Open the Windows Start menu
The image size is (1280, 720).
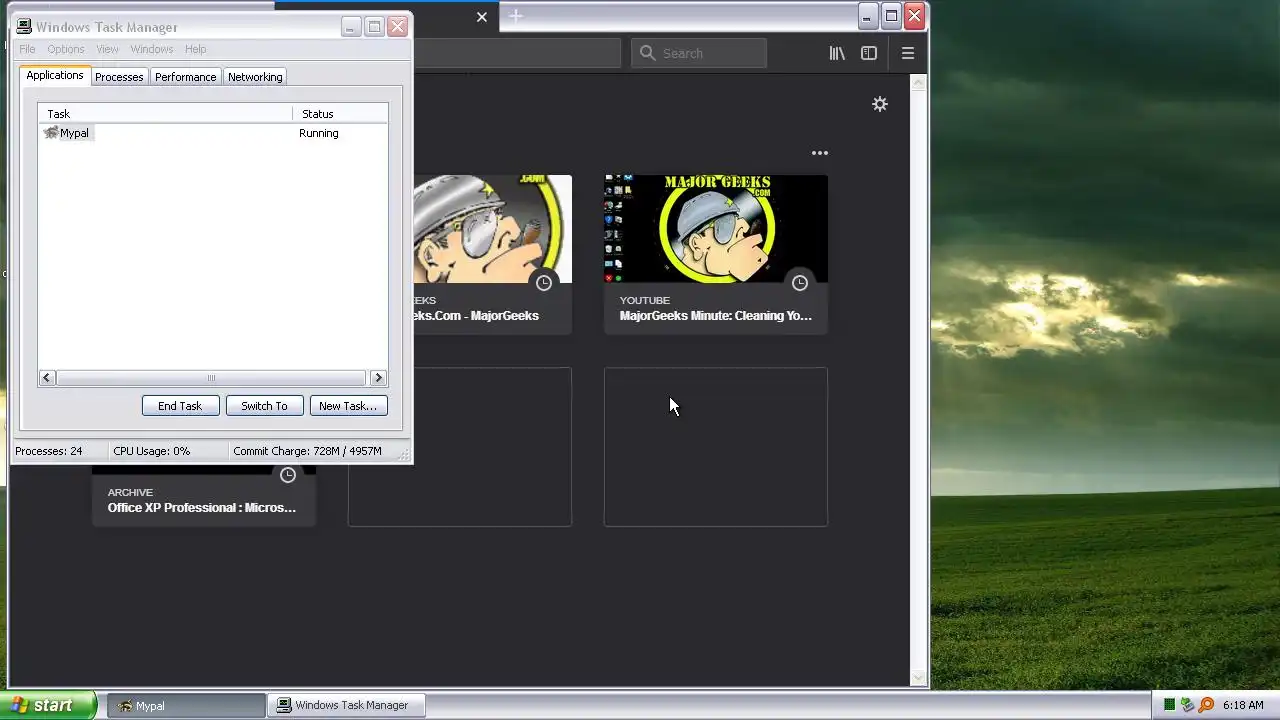pyautogui.click(x=48, y=705)
